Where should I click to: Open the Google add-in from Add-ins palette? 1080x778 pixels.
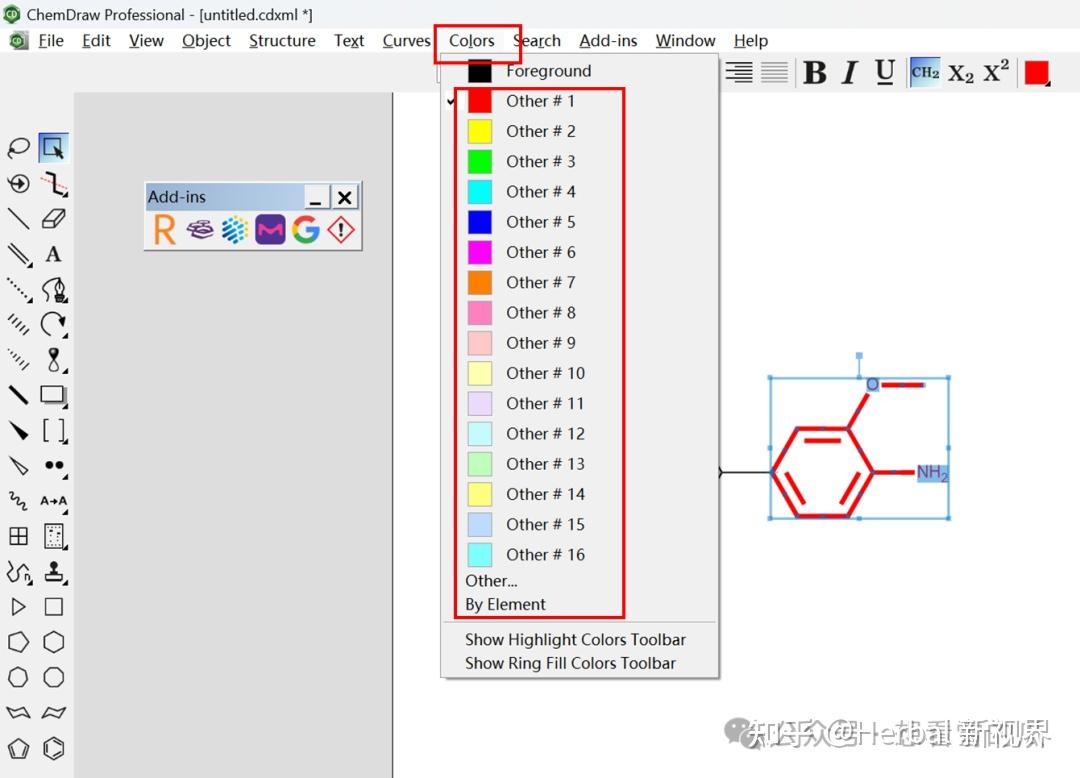coord(305,229)
